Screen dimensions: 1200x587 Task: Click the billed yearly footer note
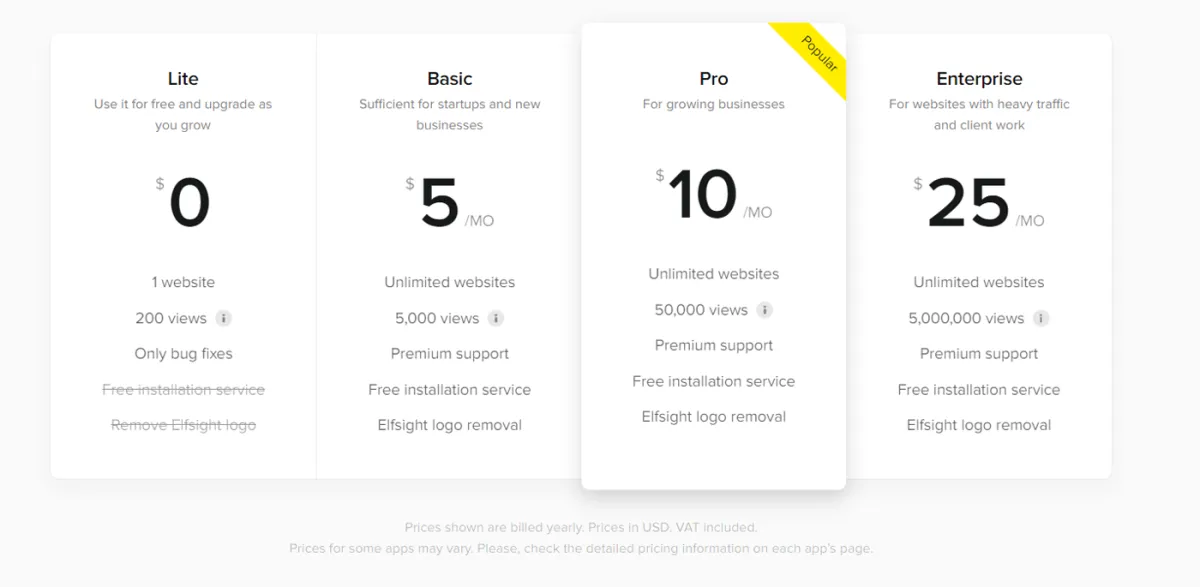(581, 527)
